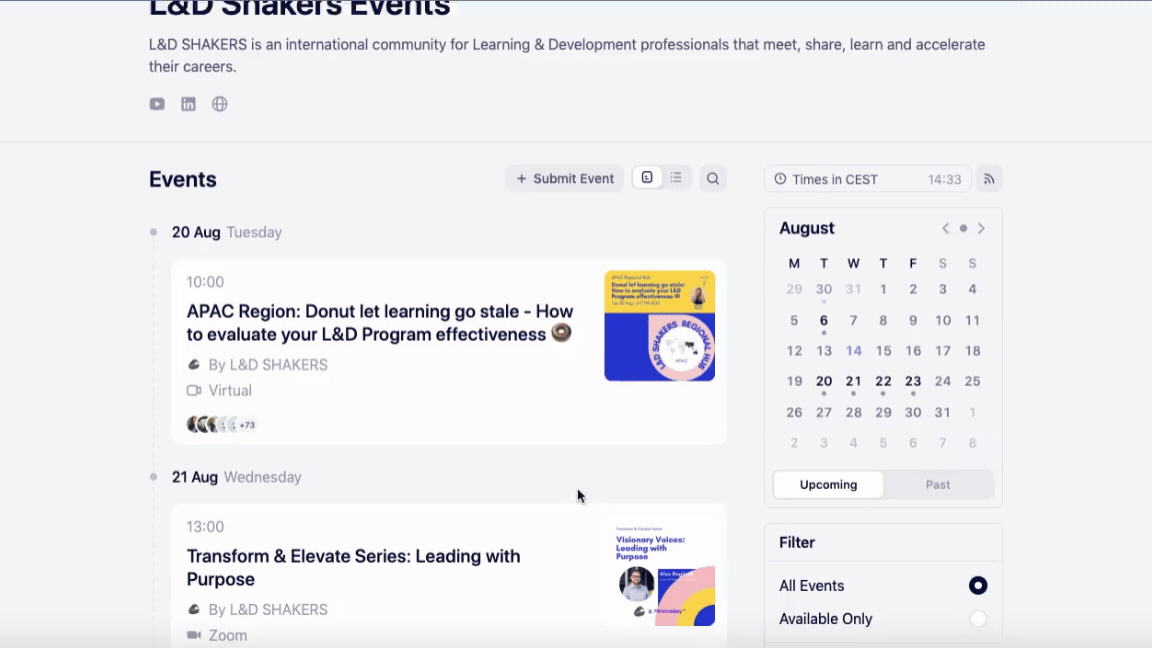This screenshot has width=1152, height=648.
Task: Open Transform & Elevate Series event title
Action: [x=353, y=567]
